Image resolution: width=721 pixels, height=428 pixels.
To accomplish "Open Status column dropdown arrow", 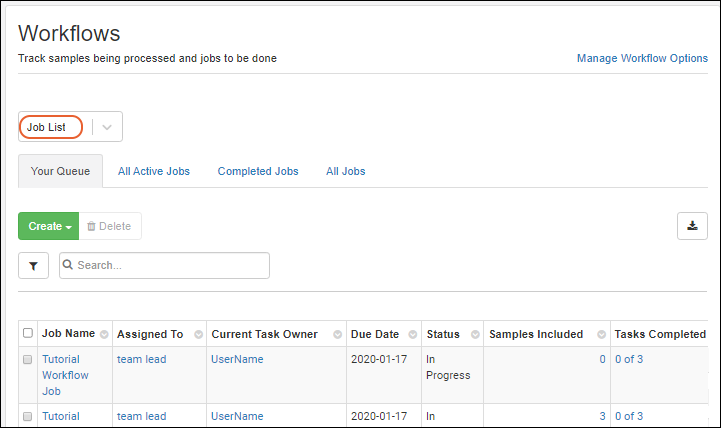I will click(x=474, y=334).
